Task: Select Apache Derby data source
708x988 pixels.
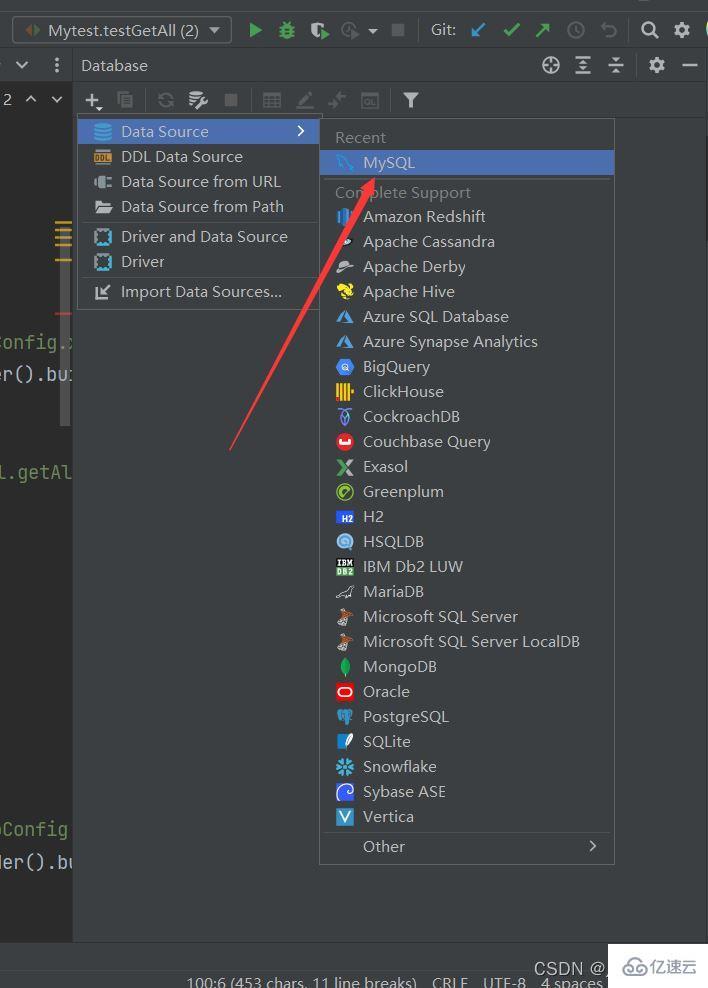Action: [x=467, y=267]
